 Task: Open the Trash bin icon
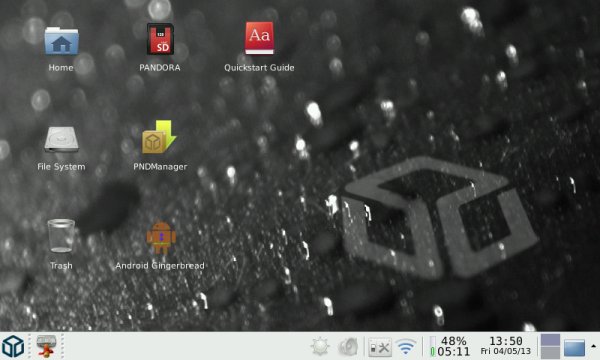[x=61, y=236]
